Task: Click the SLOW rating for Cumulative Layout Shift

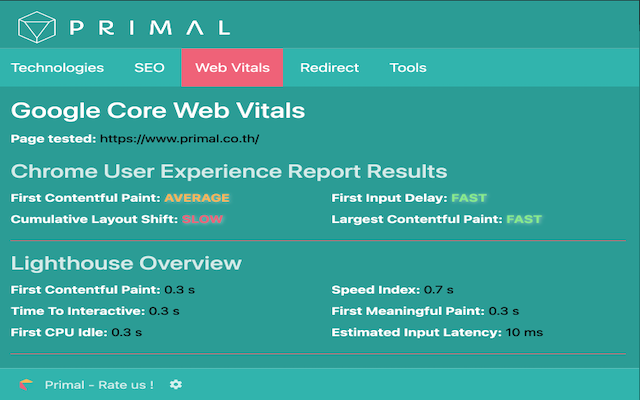Action: [x=202, y=219]
